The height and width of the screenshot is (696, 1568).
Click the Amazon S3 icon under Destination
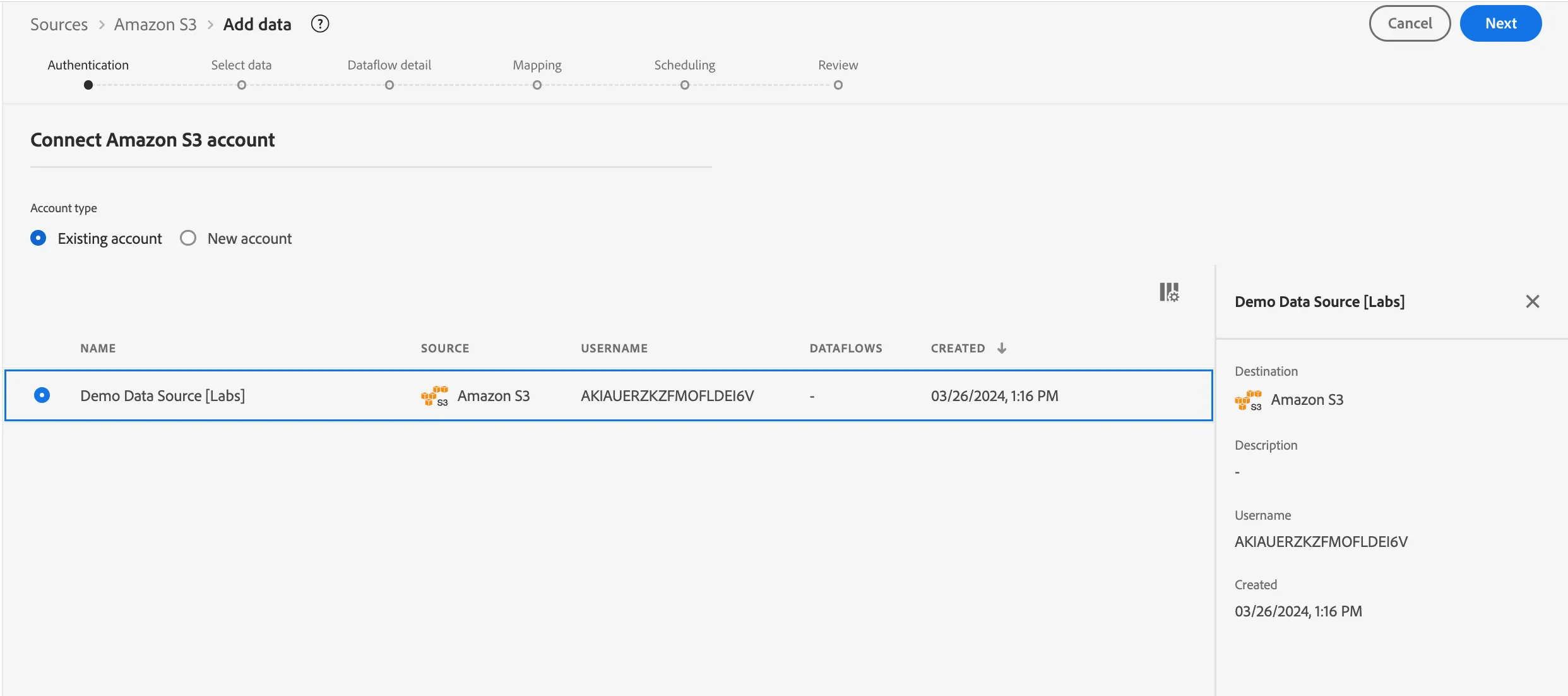[1248, 400]
